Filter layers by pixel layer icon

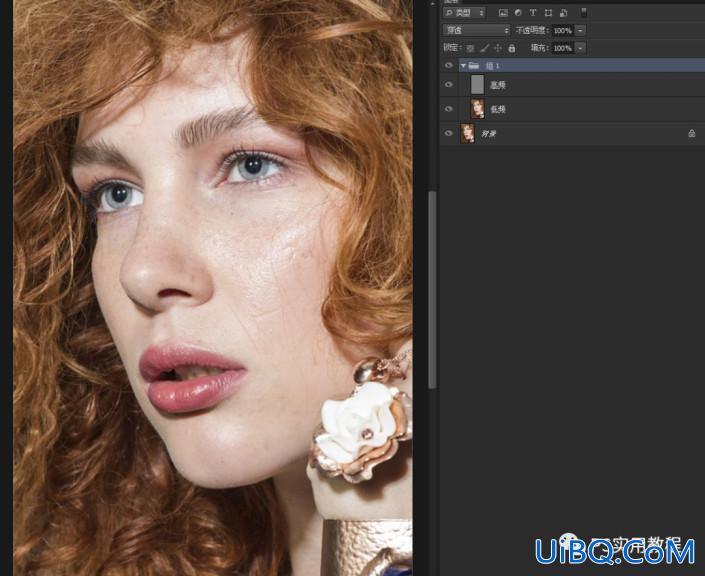click(503, 13)
